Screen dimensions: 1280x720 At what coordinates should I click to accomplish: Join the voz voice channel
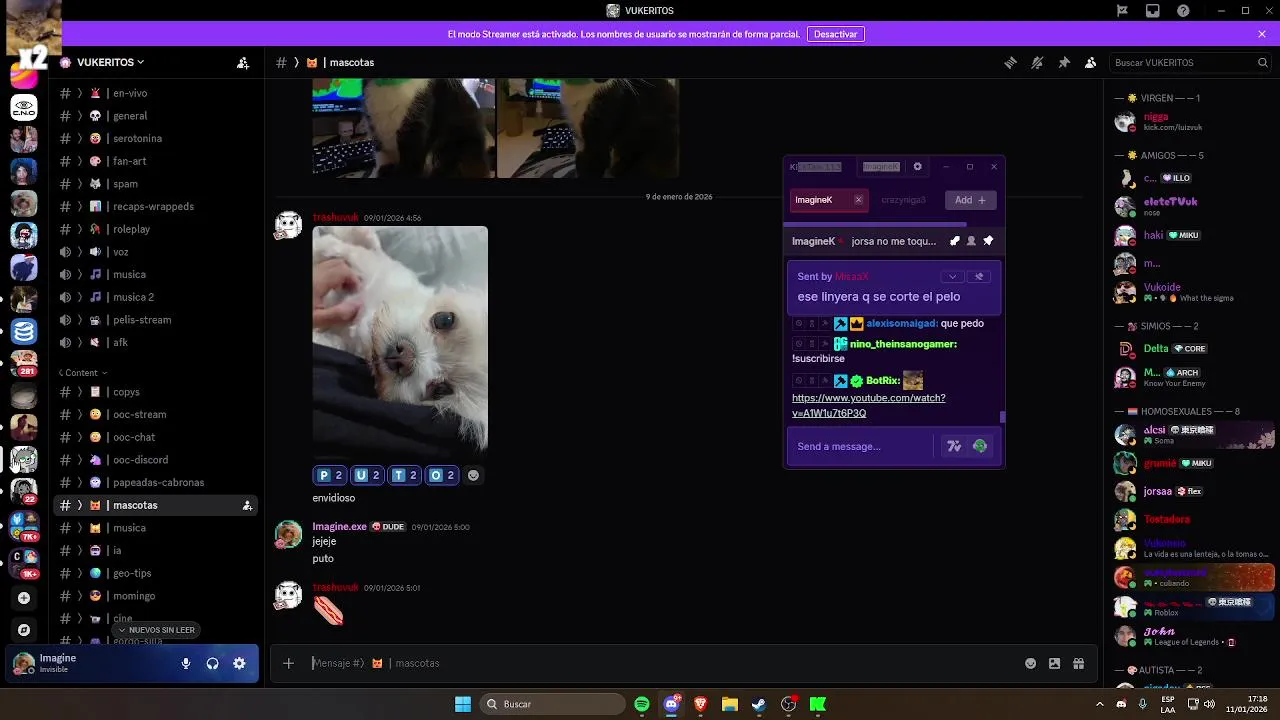click(156, 252)
